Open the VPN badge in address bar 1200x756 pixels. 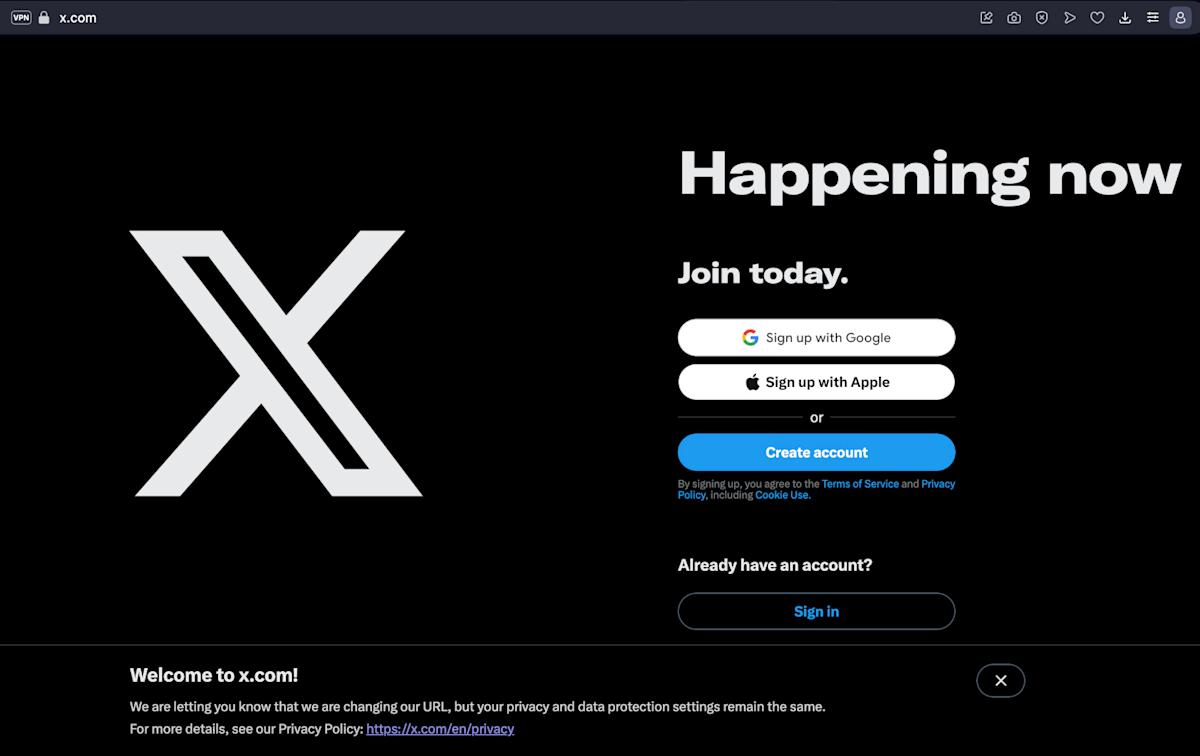tap(21, 17)
